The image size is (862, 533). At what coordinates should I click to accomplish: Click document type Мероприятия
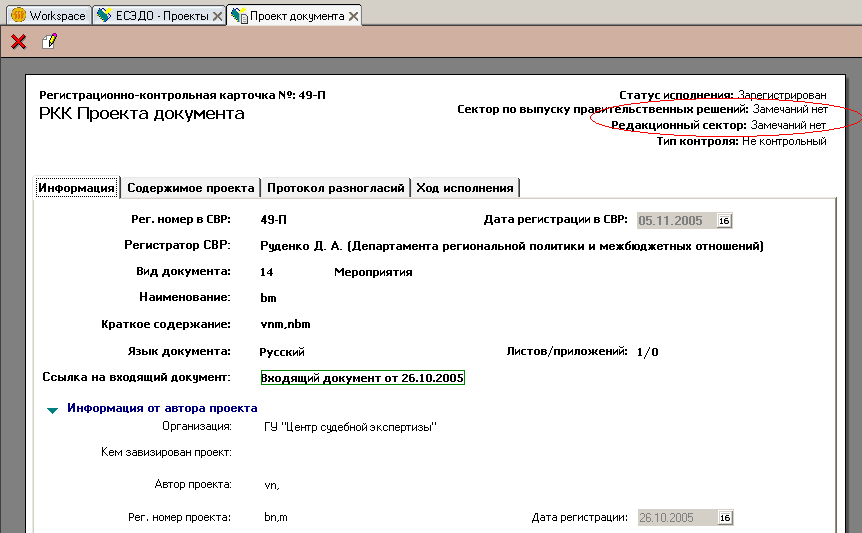tap(373, 272)
